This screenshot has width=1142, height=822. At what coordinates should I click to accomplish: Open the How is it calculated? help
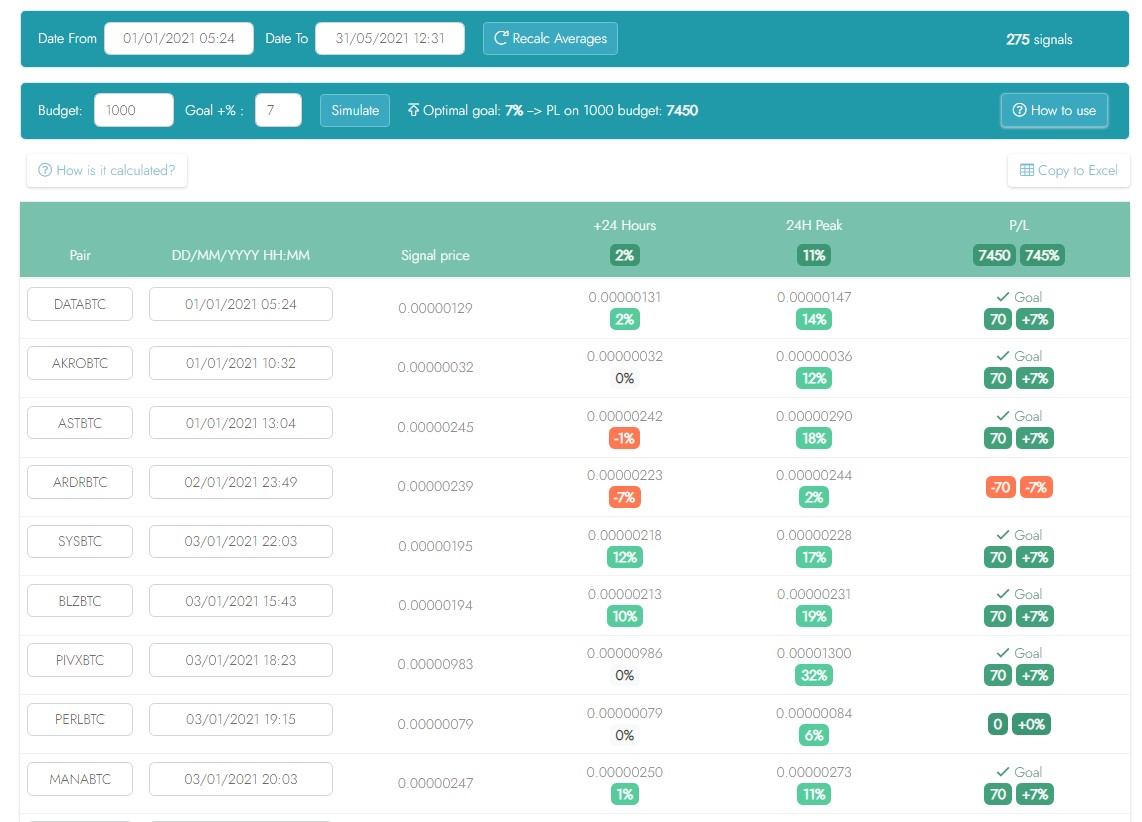point(107,170)
